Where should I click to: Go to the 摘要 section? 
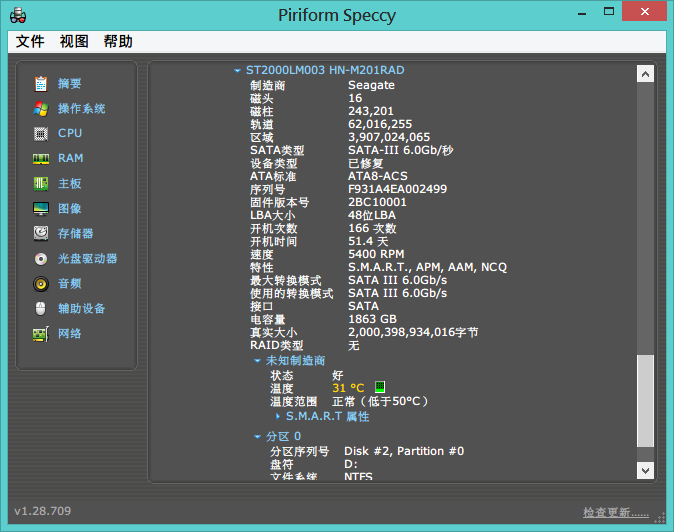70,83
